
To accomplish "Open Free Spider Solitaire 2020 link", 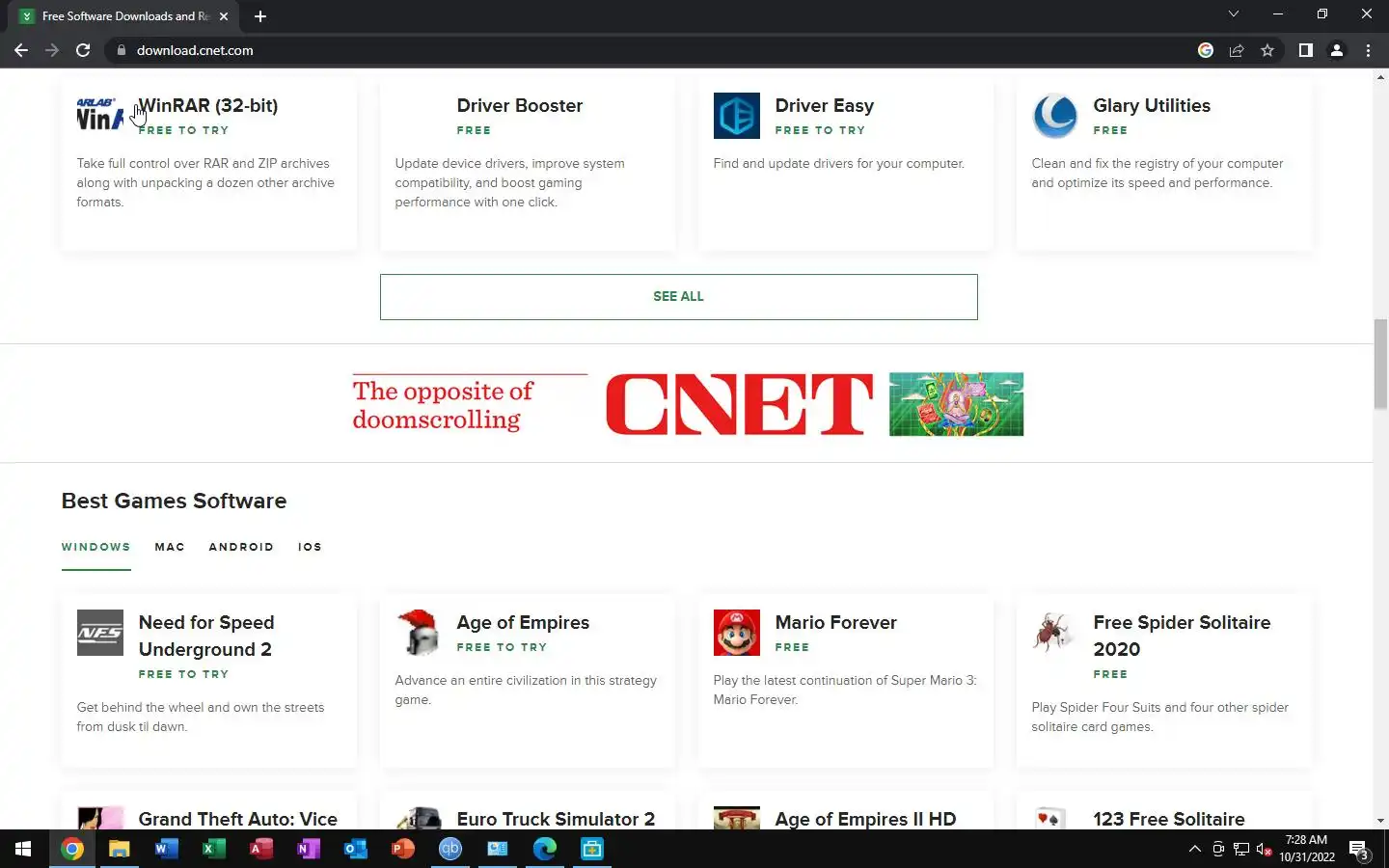I will click(1182, 637).
